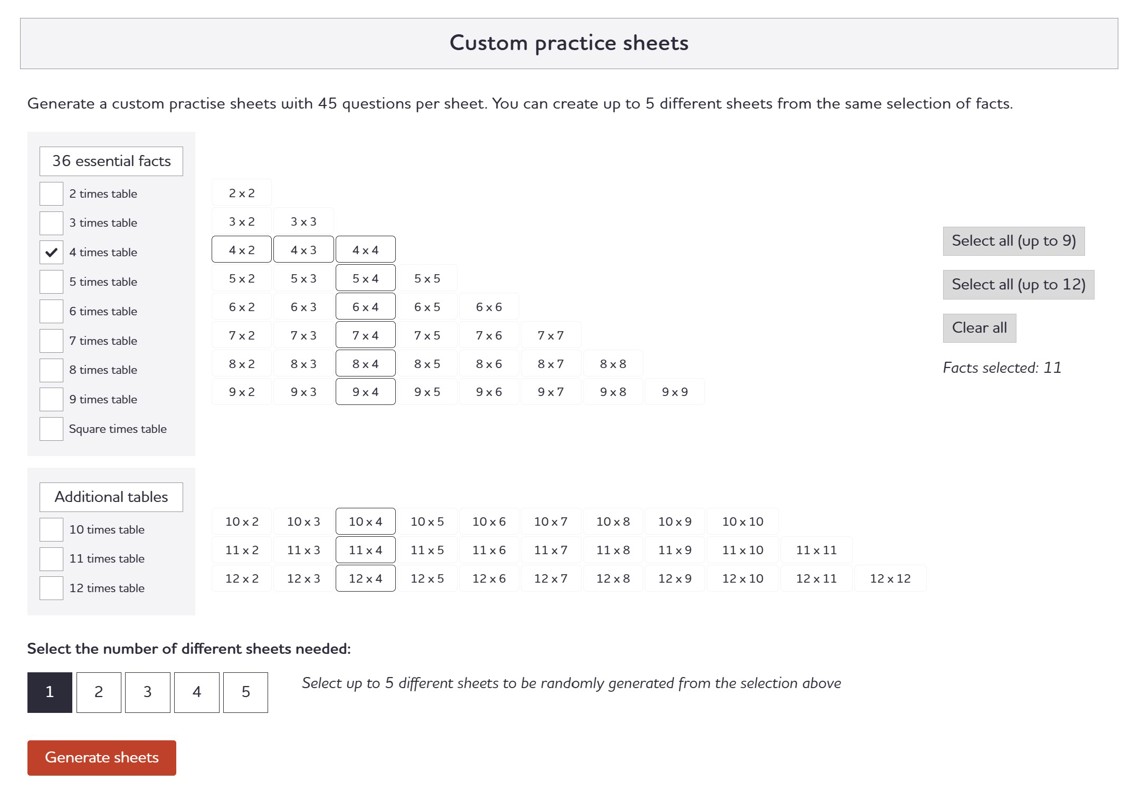Screen dimensions: 1140x792
Task: Add the 10 x 10 fact tile
Action: [742, 522]
